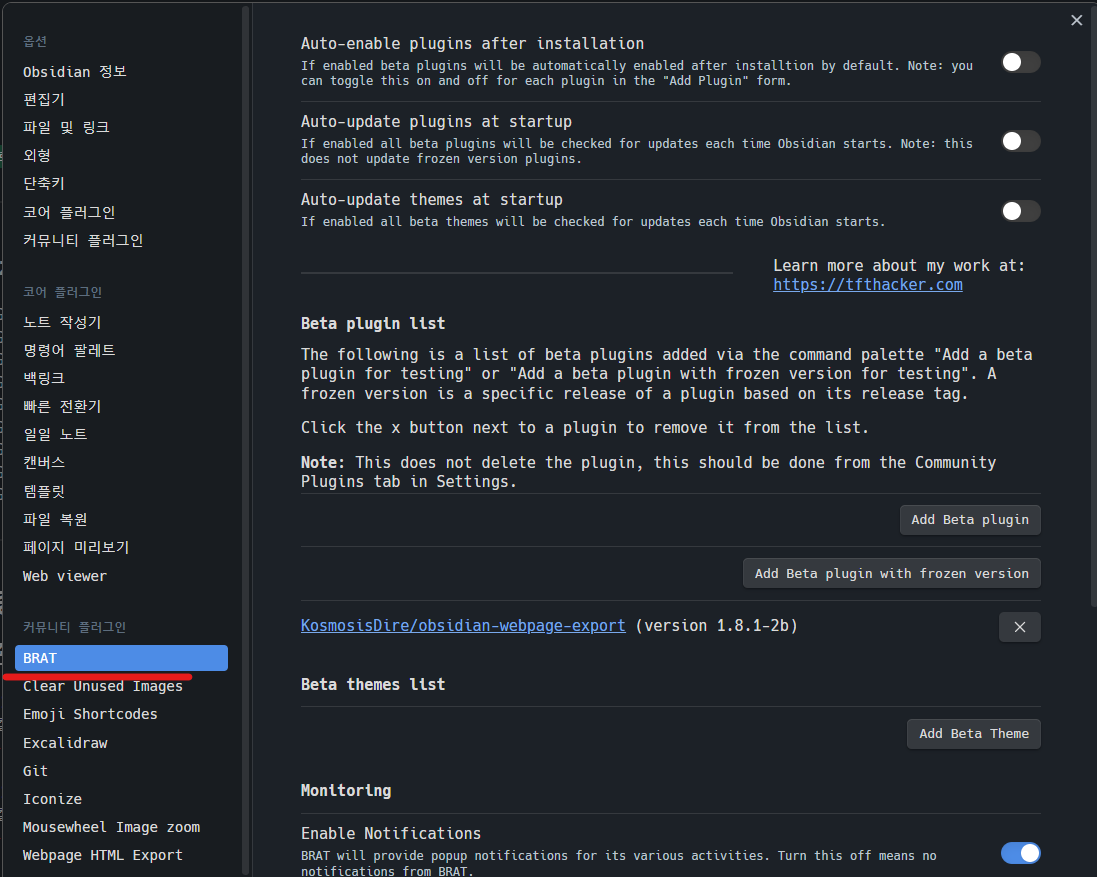Open 파일 복원 plugin settings
The image size is (1097, 877).
121,519
